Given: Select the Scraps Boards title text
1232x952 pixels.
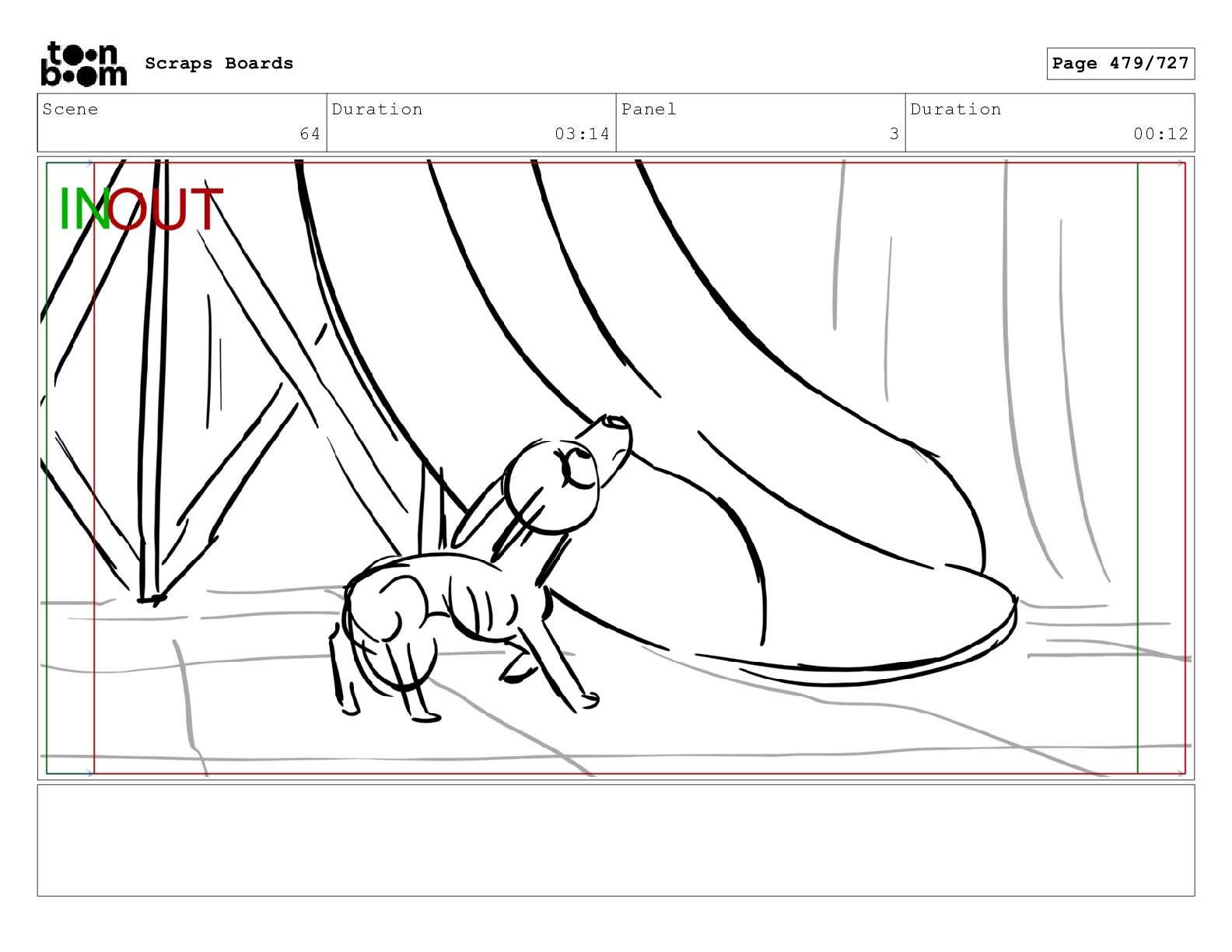Looking at the screenshot, I should (x=219, y=64).
